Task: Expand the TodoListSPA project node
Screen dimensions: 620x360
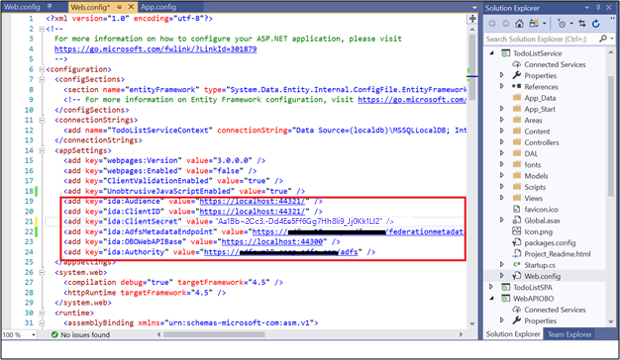Action: pos(491,287)
